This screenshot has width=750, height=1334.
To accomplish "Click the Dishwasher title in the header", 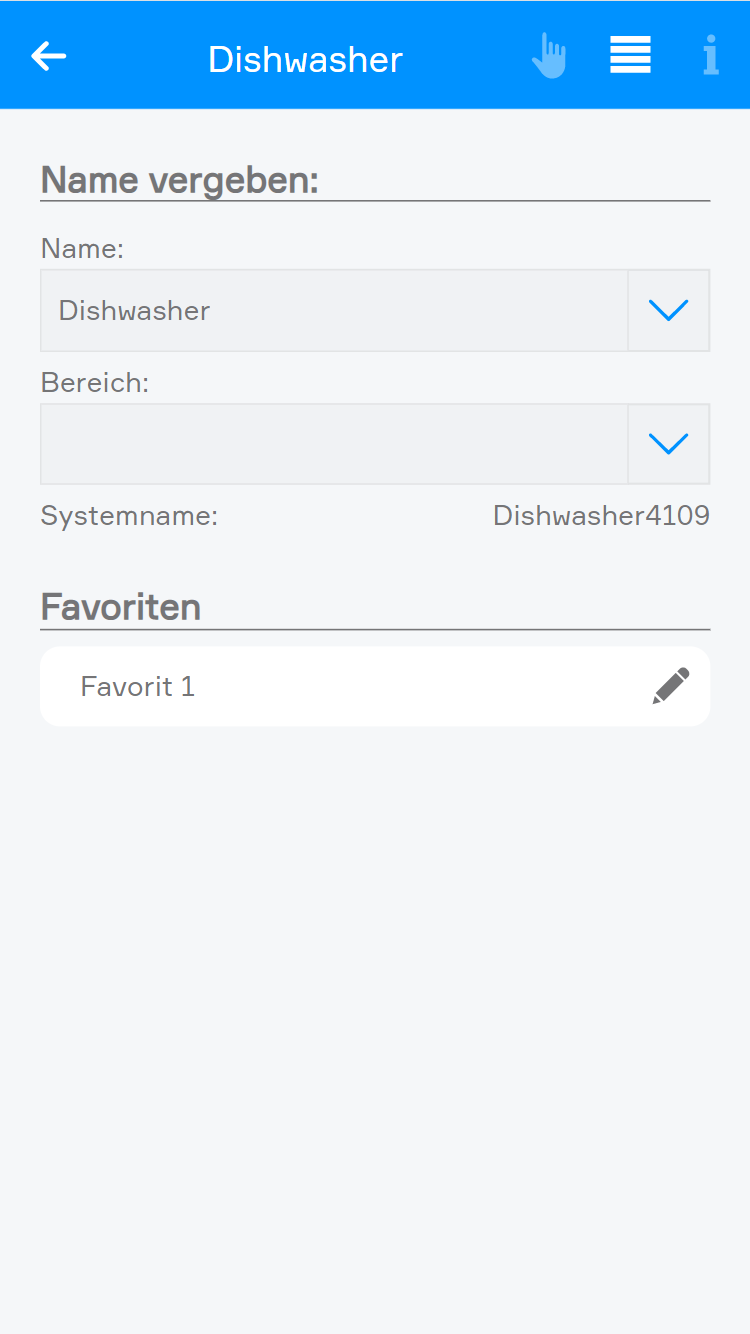I will tap(305, 59).
